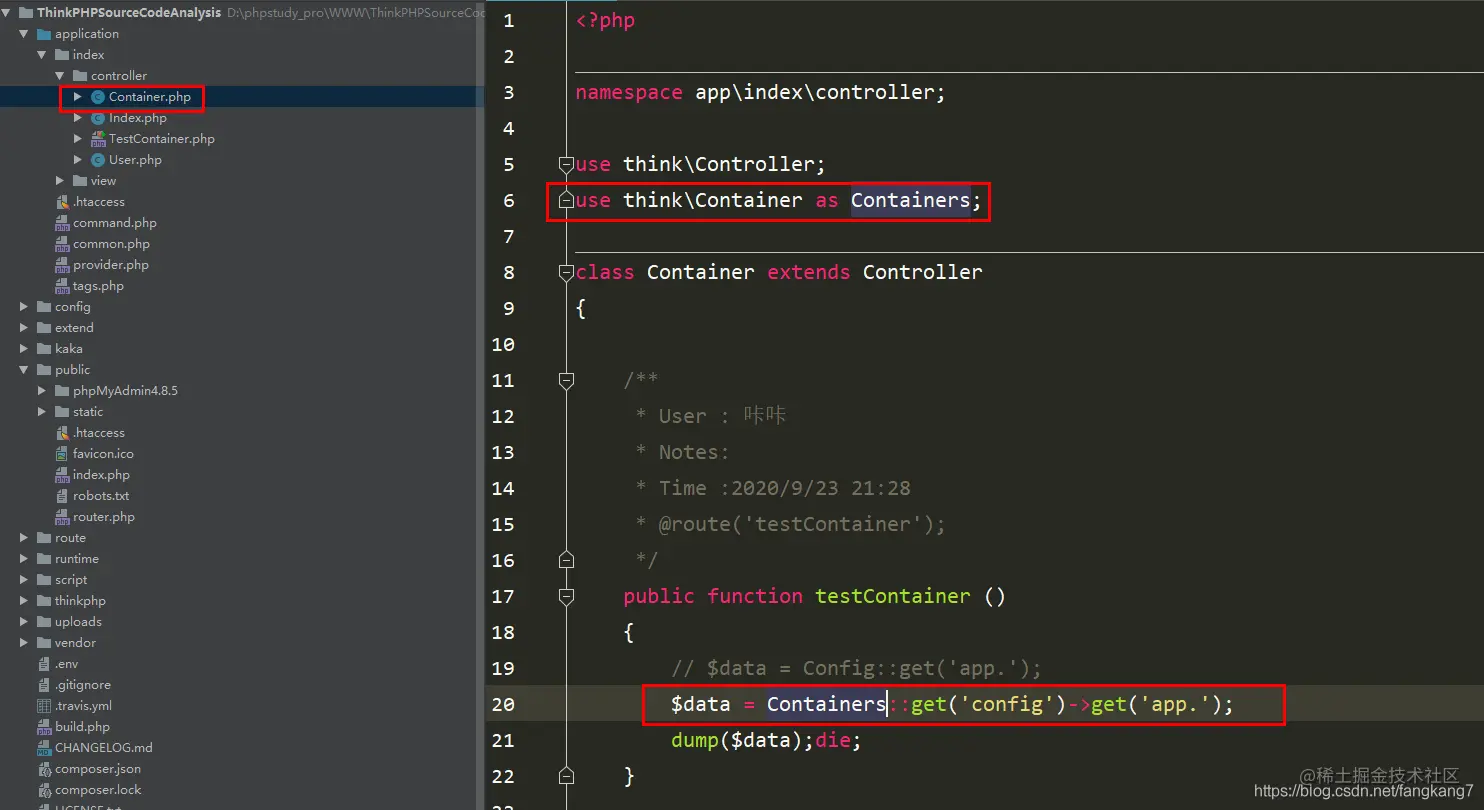Select public index.php in the tree

(x=101, y=475)
